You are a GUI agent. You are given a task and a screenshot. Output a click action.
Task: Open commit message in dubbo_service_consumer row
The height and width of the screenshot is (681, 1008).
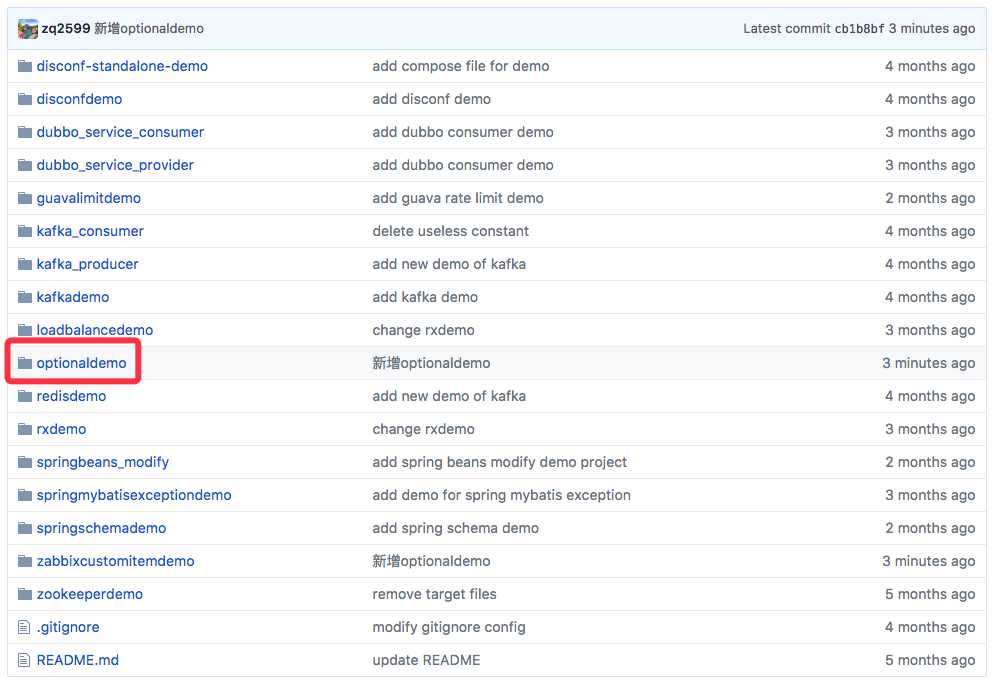(463, 132)
